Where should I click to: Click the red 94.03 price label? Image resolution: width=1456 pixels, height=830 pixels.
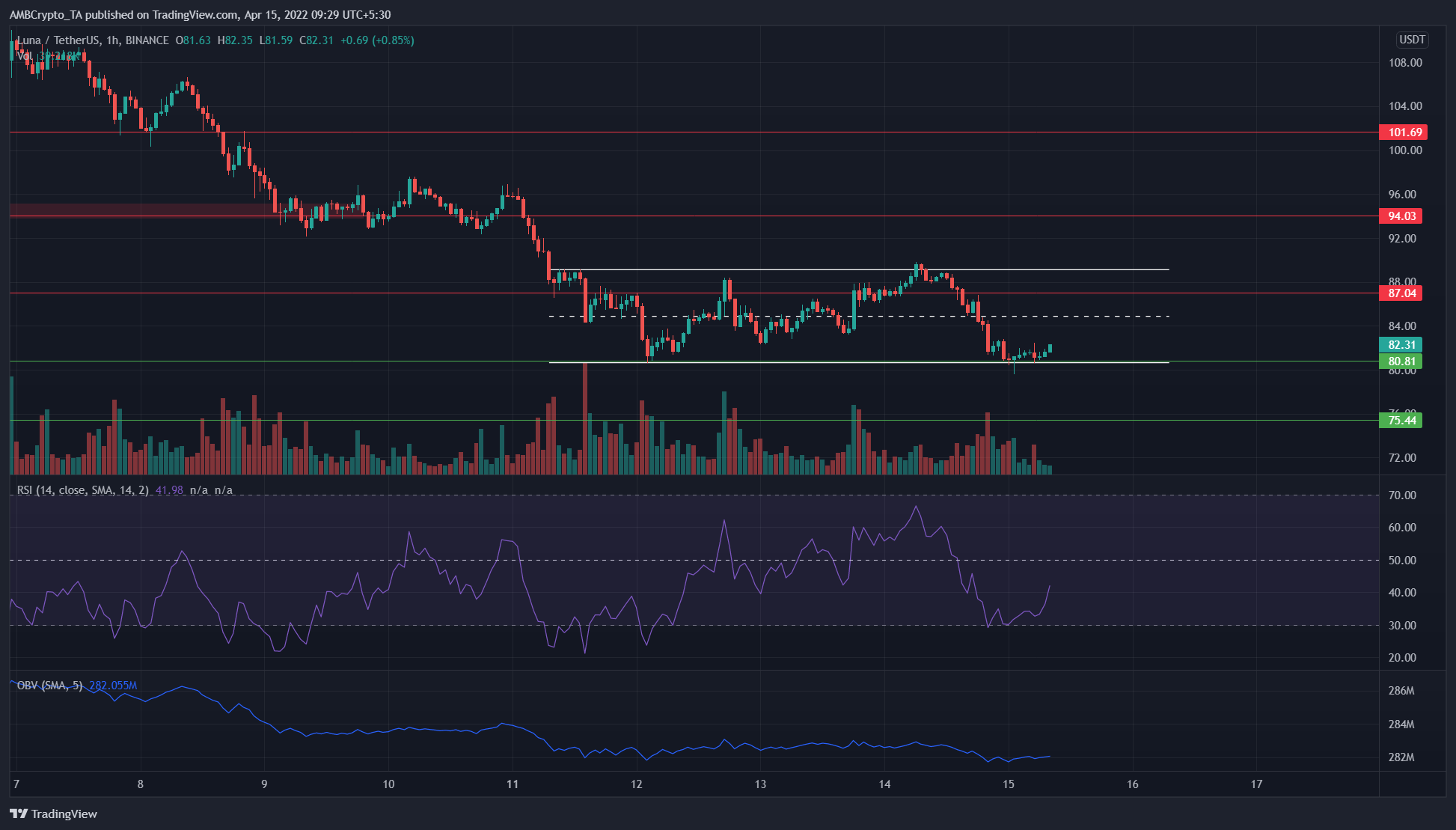tap(1401, 216)
